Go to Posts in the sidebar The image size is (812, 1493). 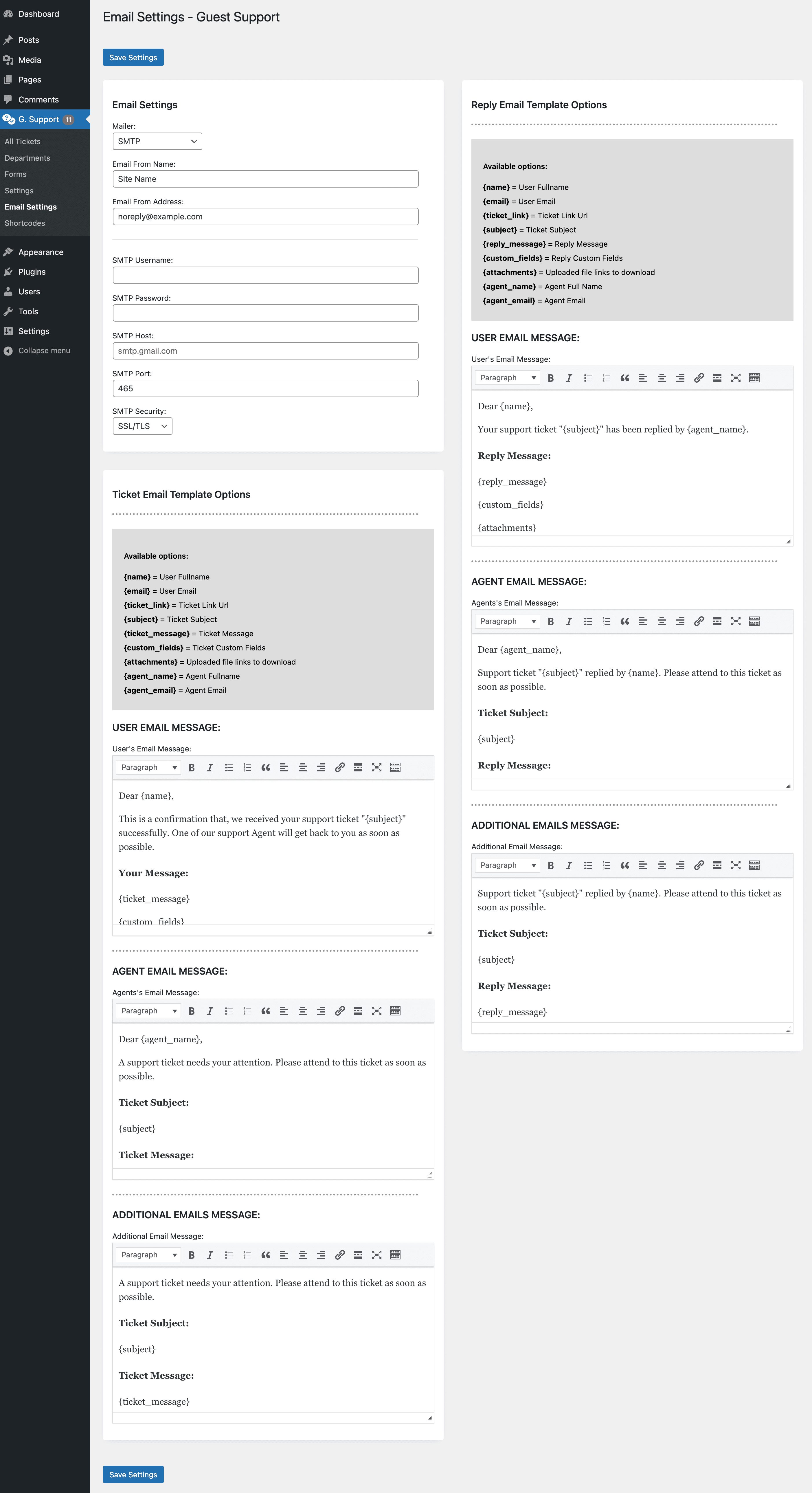coord(45,40)
